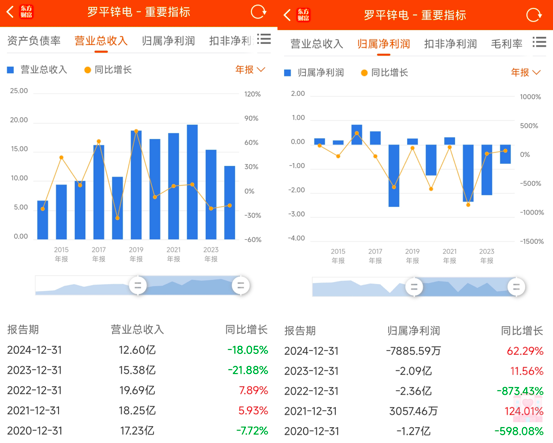The width and height of the screenshot is (553, 443).
Task: Tap revenue value 12.60亿
Action: tap(137, 350)
